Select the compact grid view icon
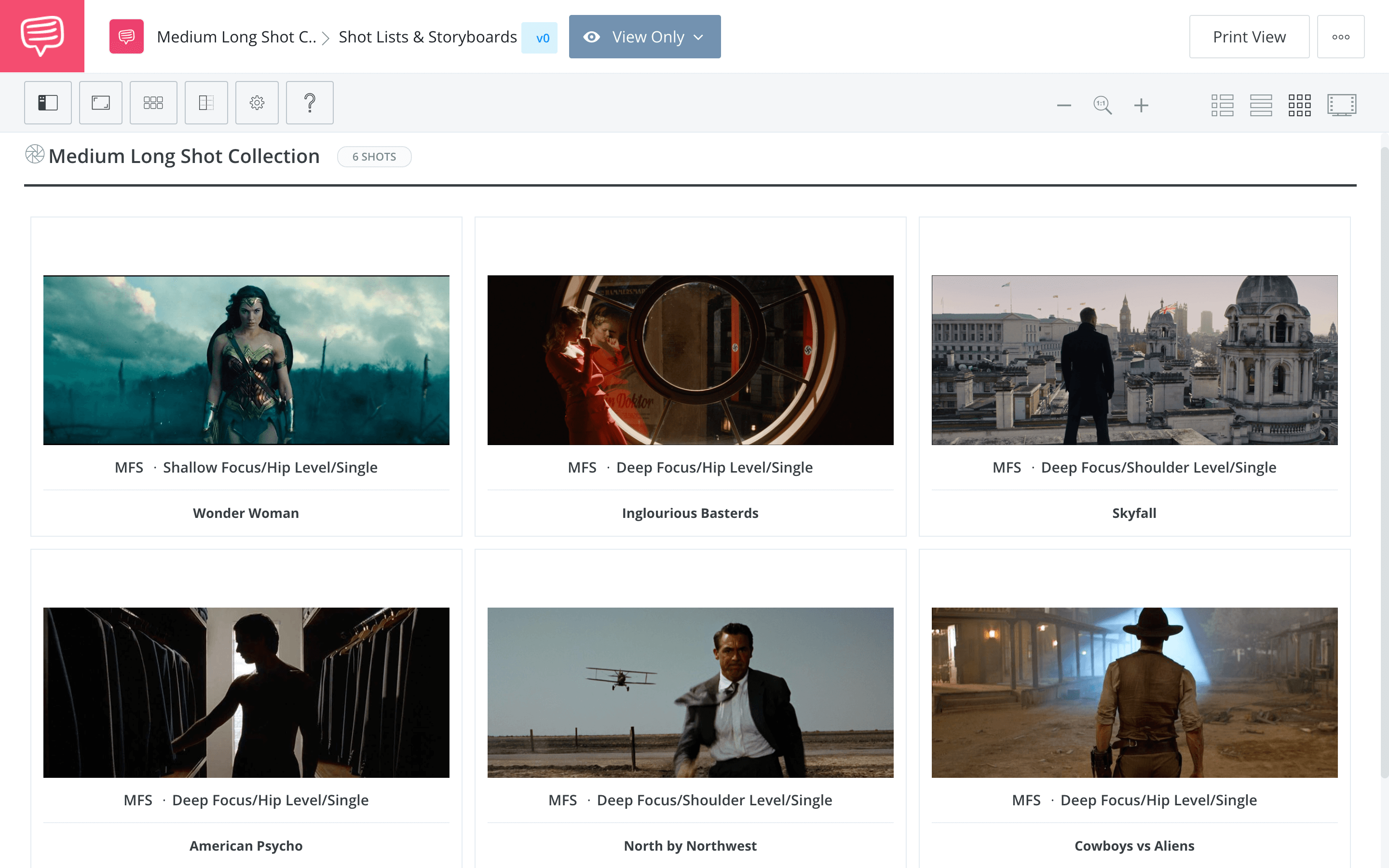This screenshot has height=868, width=1389. [x=1300, y=103]
